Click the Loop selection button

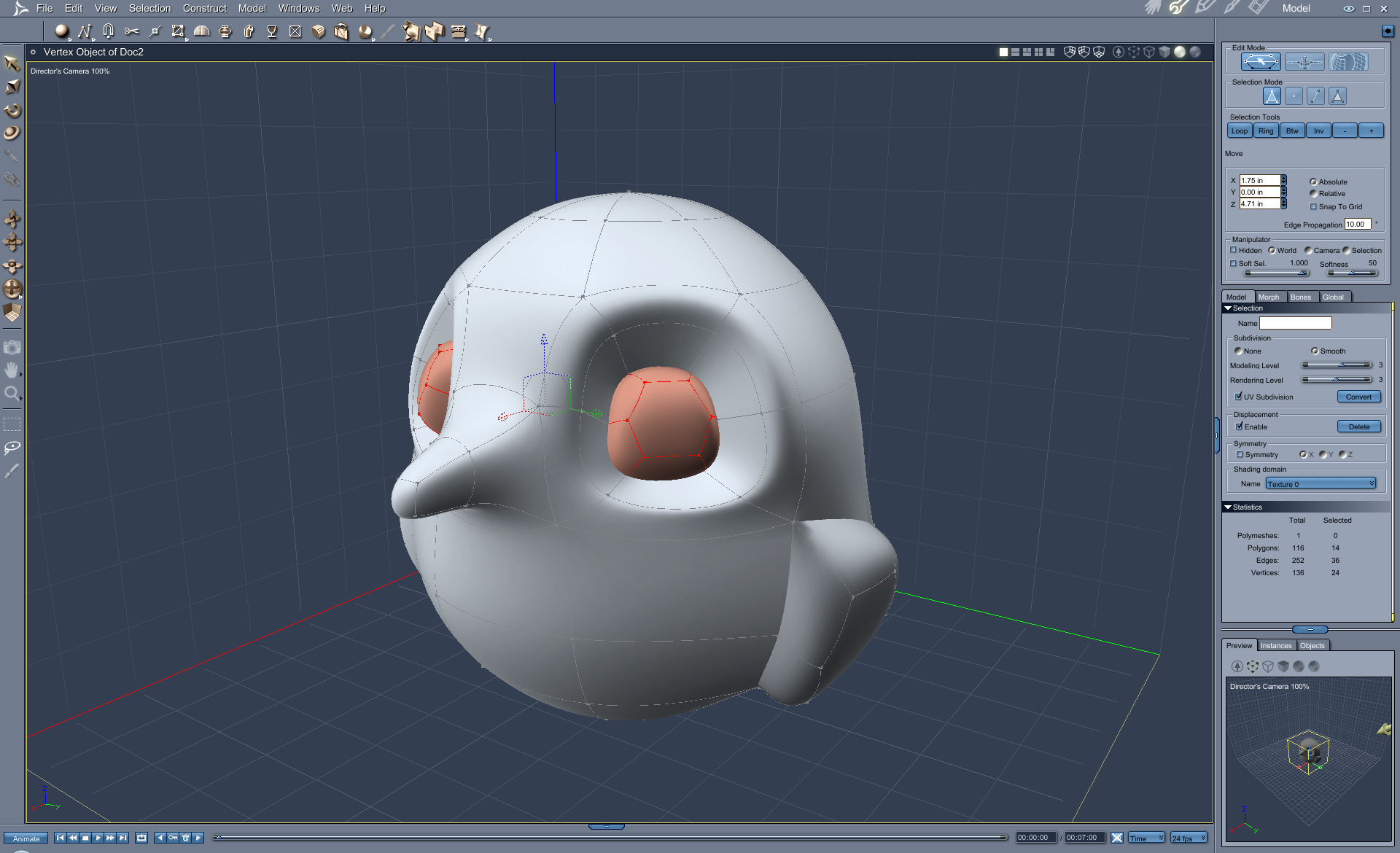pos(1239,131)
